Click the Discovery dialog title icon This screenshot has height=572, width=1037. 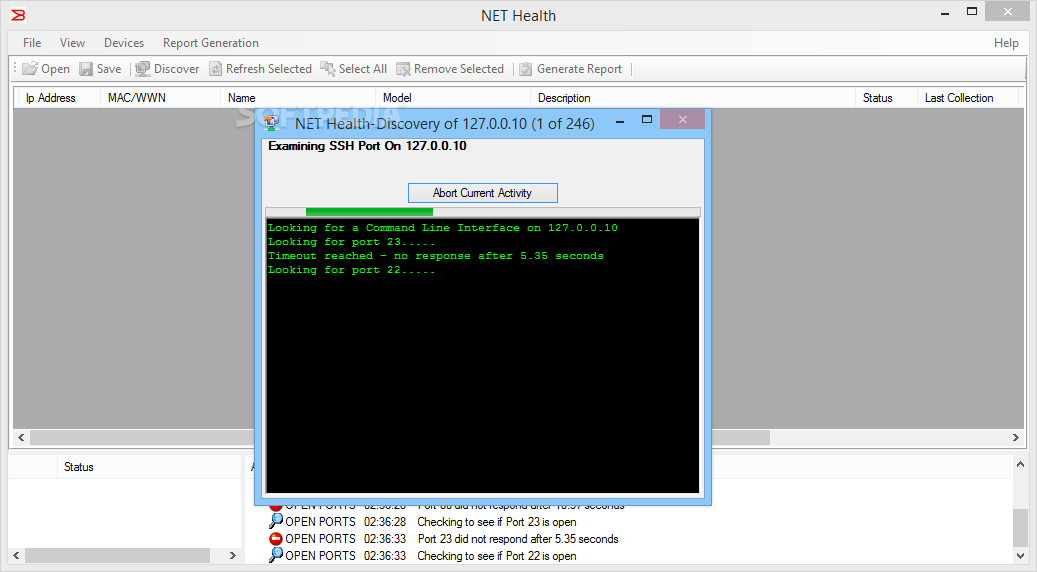click(x=271, y=122)
